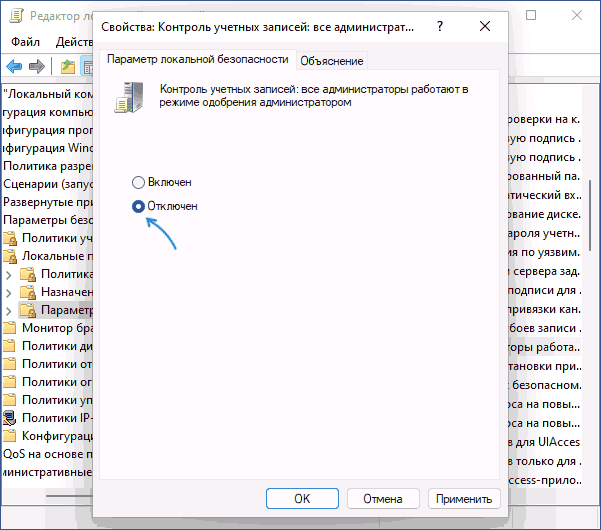Screen dimensions: 601x530
Task: Click the "Монитор бра..." folder icon
Action: (x=10, y=328)
